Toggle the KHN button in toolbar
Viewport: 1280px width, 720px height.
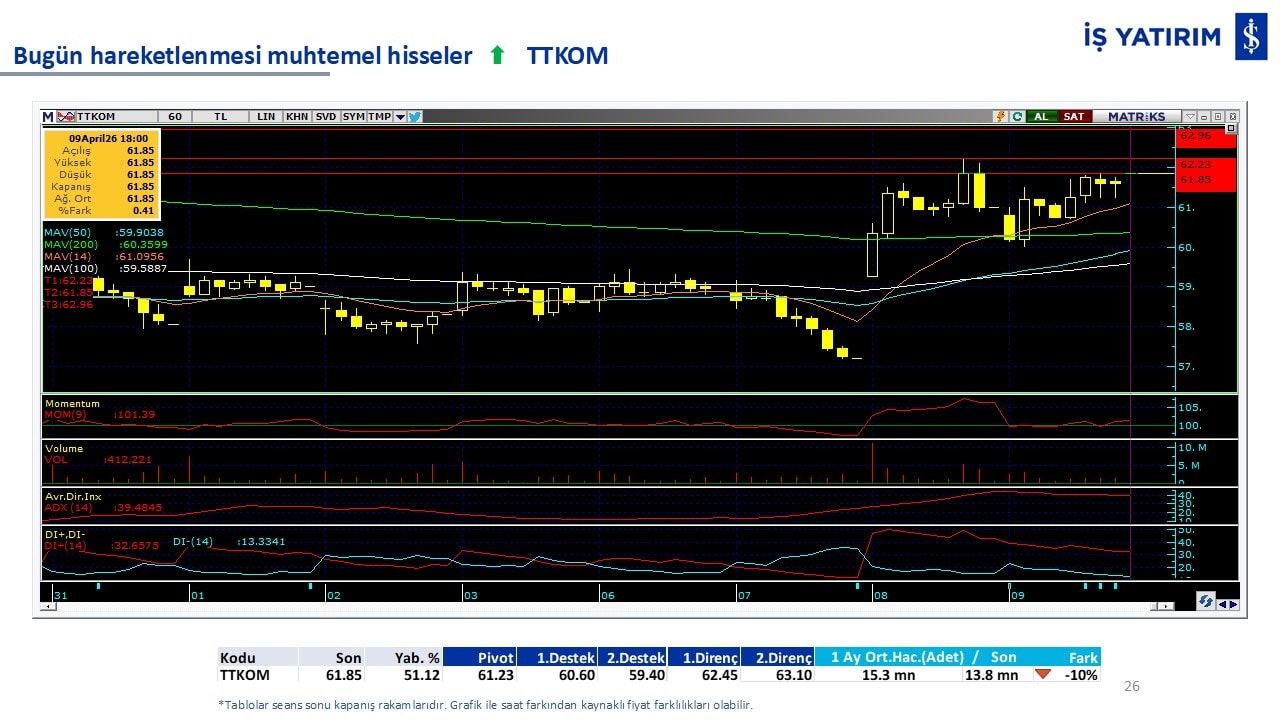297,117
